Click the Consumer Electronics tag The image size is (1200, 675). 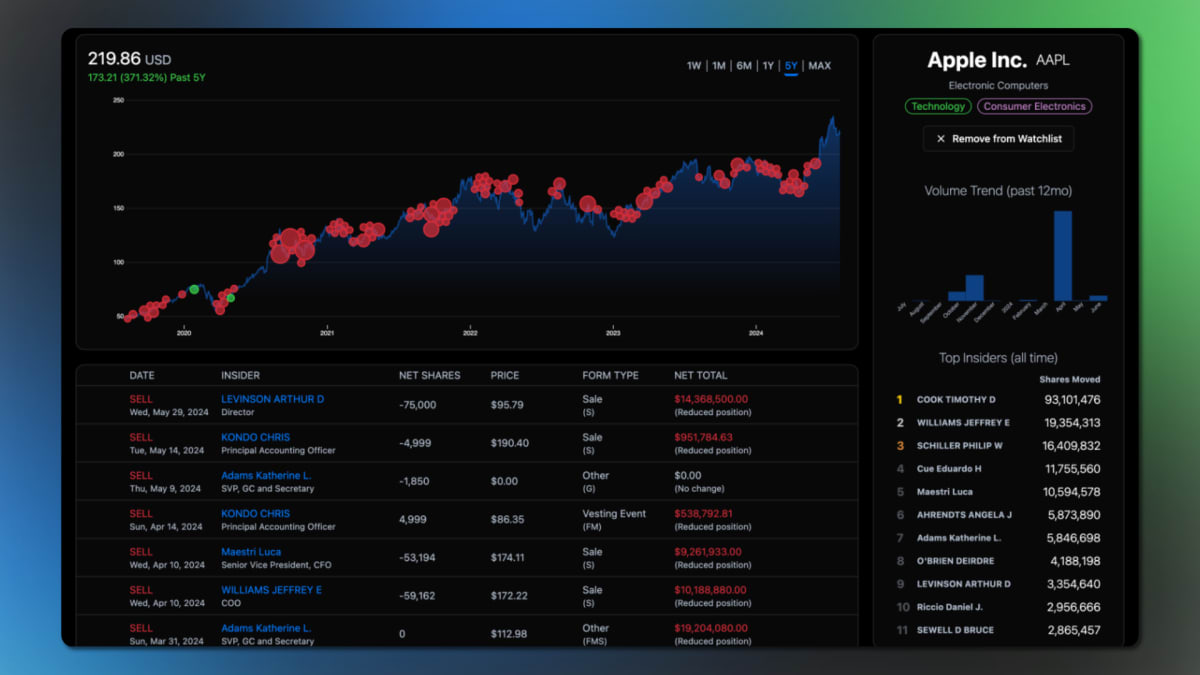1034,106
